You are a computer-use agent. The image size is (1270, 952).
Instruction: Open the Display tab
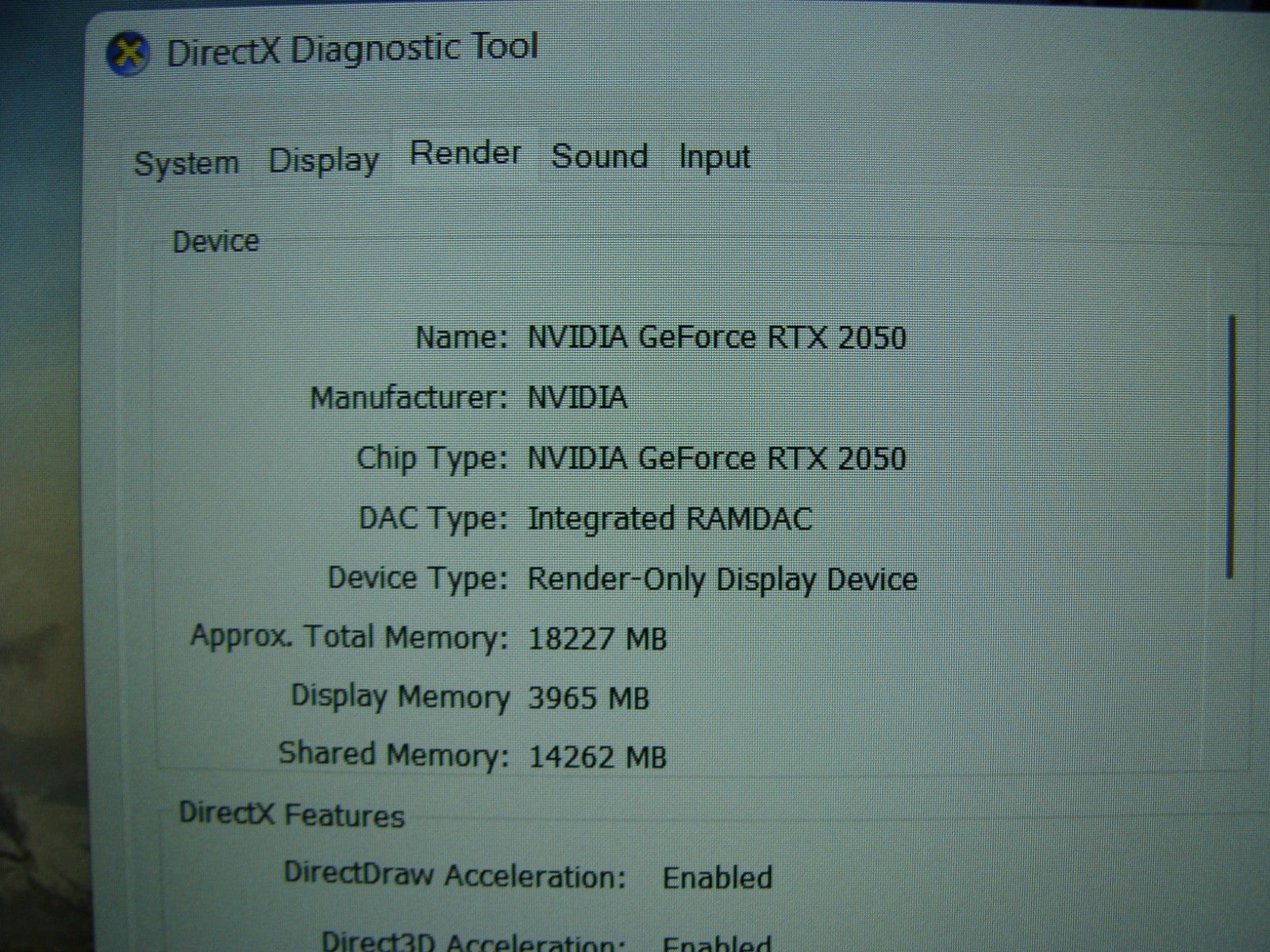[323, 161]
